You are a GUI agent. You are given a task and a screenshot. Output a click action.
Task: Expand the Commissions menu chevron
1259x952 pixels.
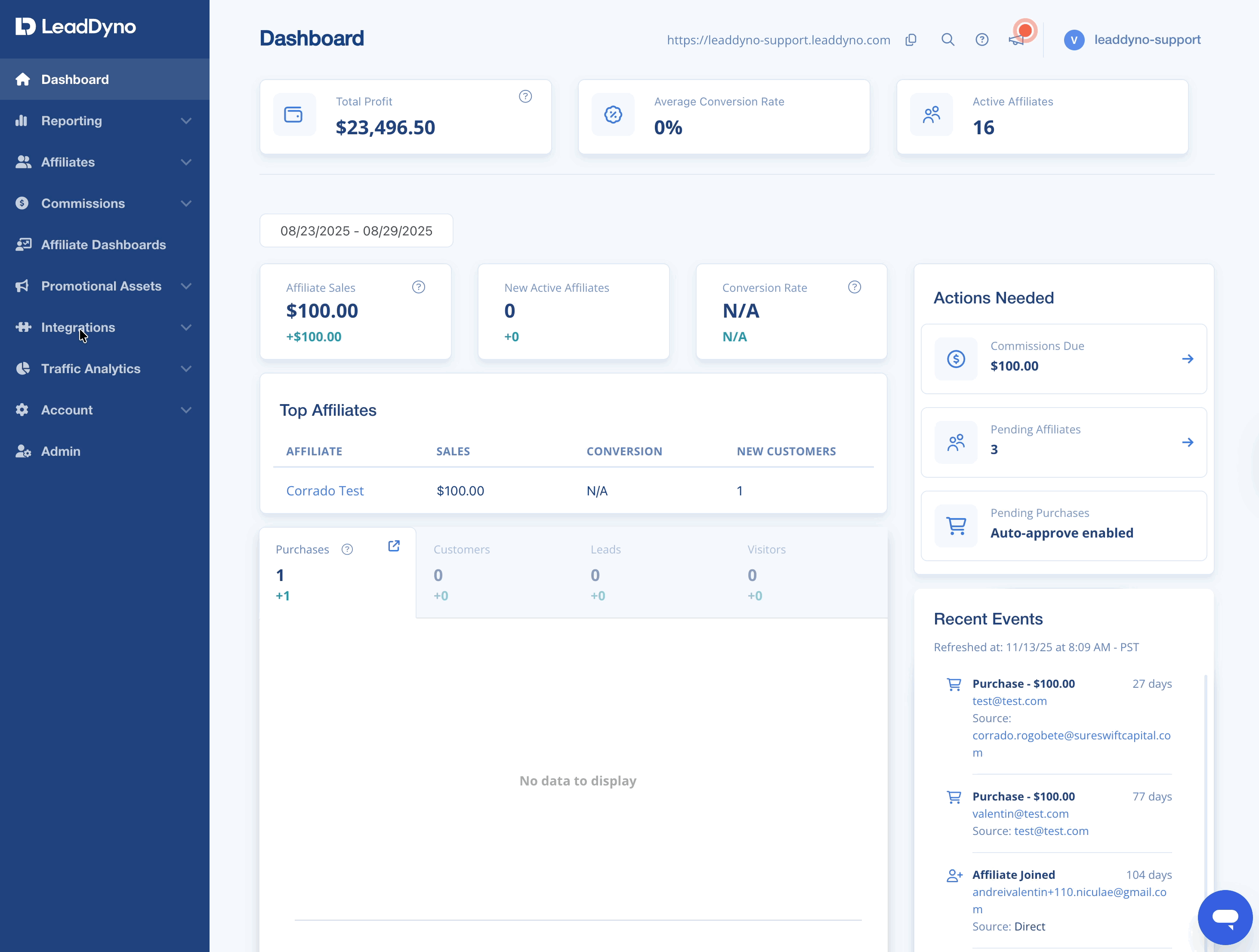(x=186, y=203)
